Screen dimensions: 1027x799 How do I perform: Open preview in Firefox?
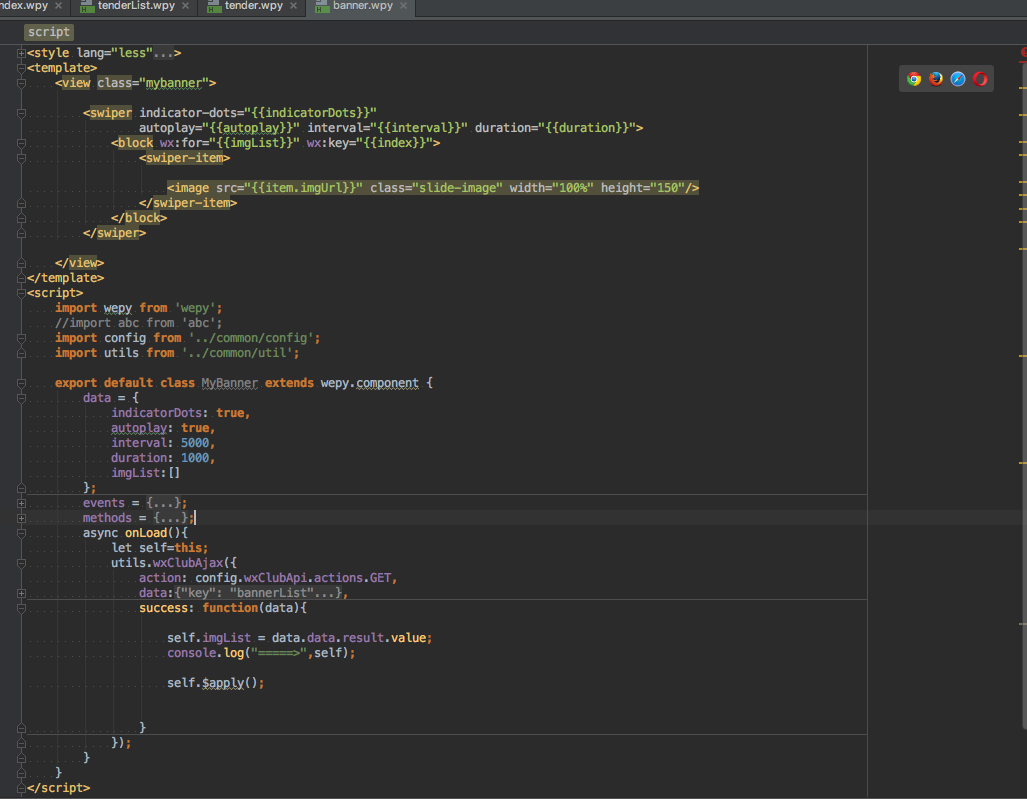(935, 78)
